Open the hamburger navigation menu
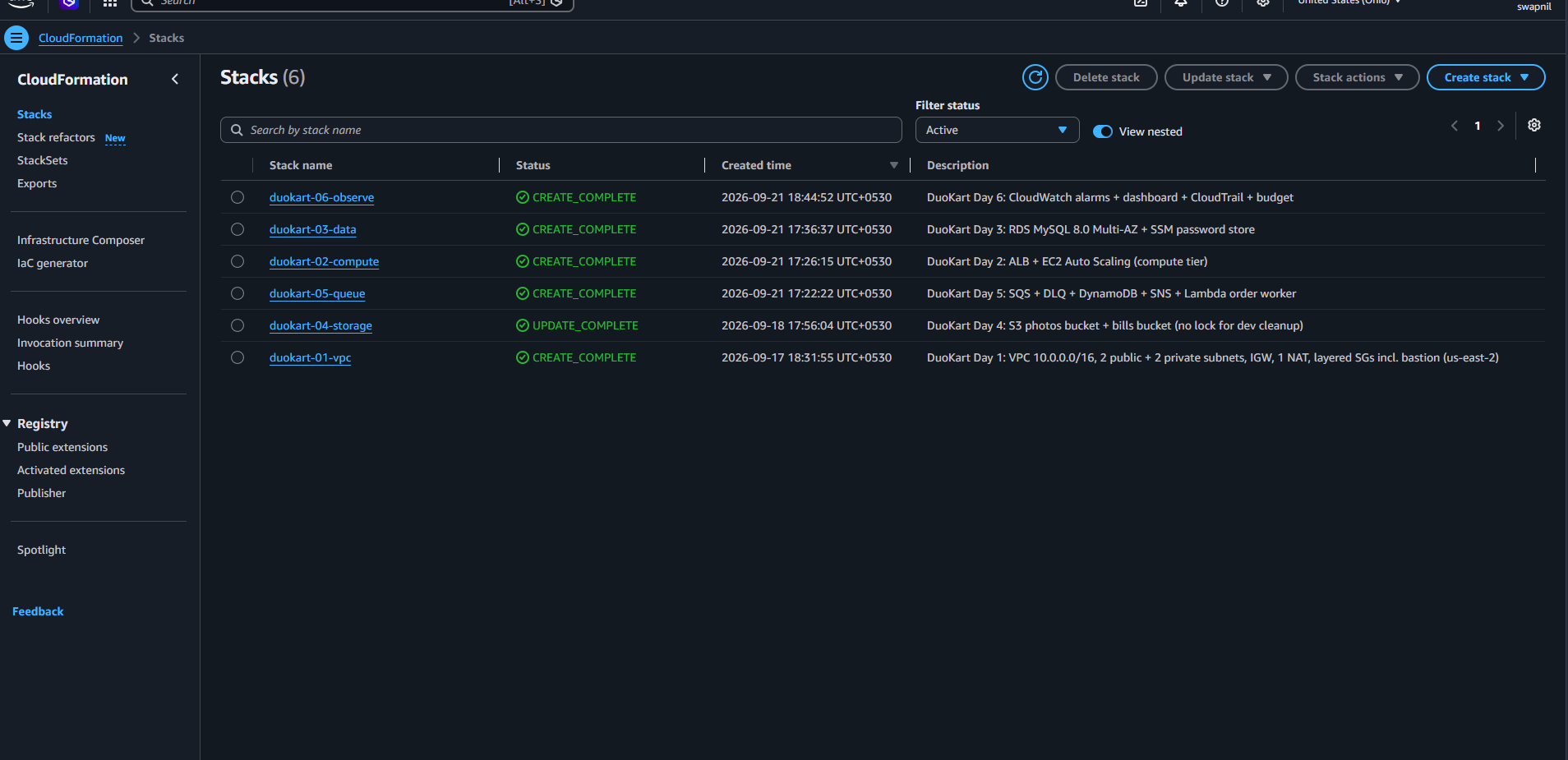This screenshot has width=1568, height=760. (16, 38)
